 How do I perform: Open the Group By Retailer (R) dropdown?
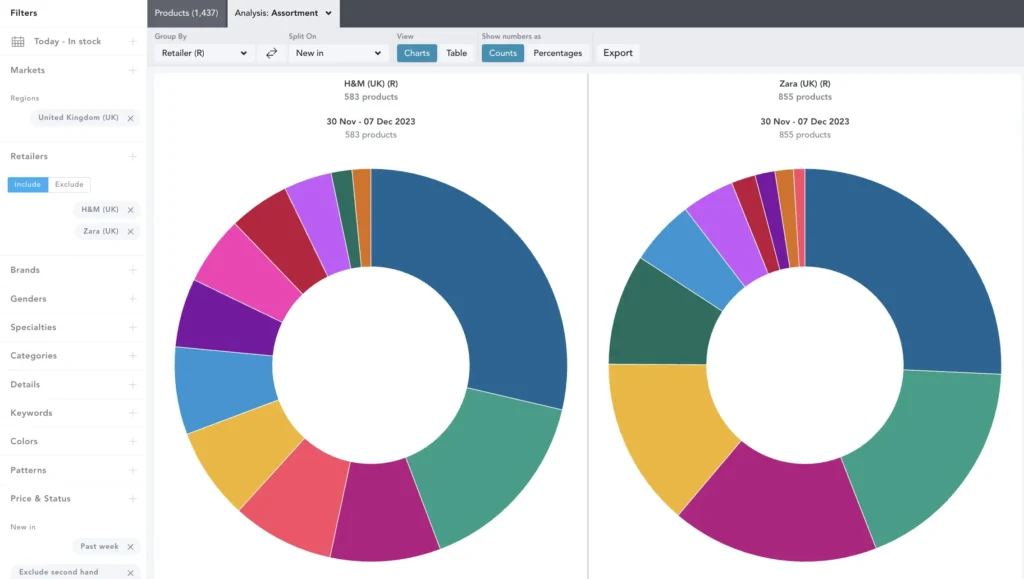click(204, 53)
